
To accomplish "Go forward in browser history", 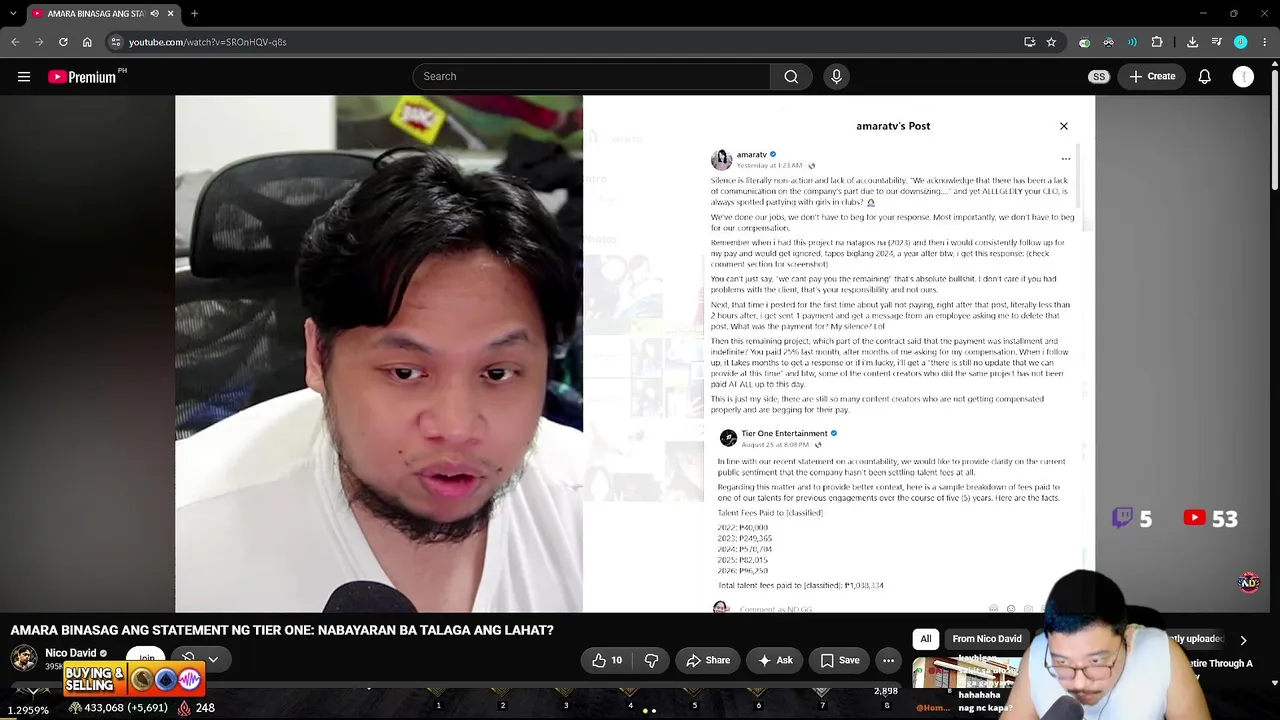I will coord(39,42).
